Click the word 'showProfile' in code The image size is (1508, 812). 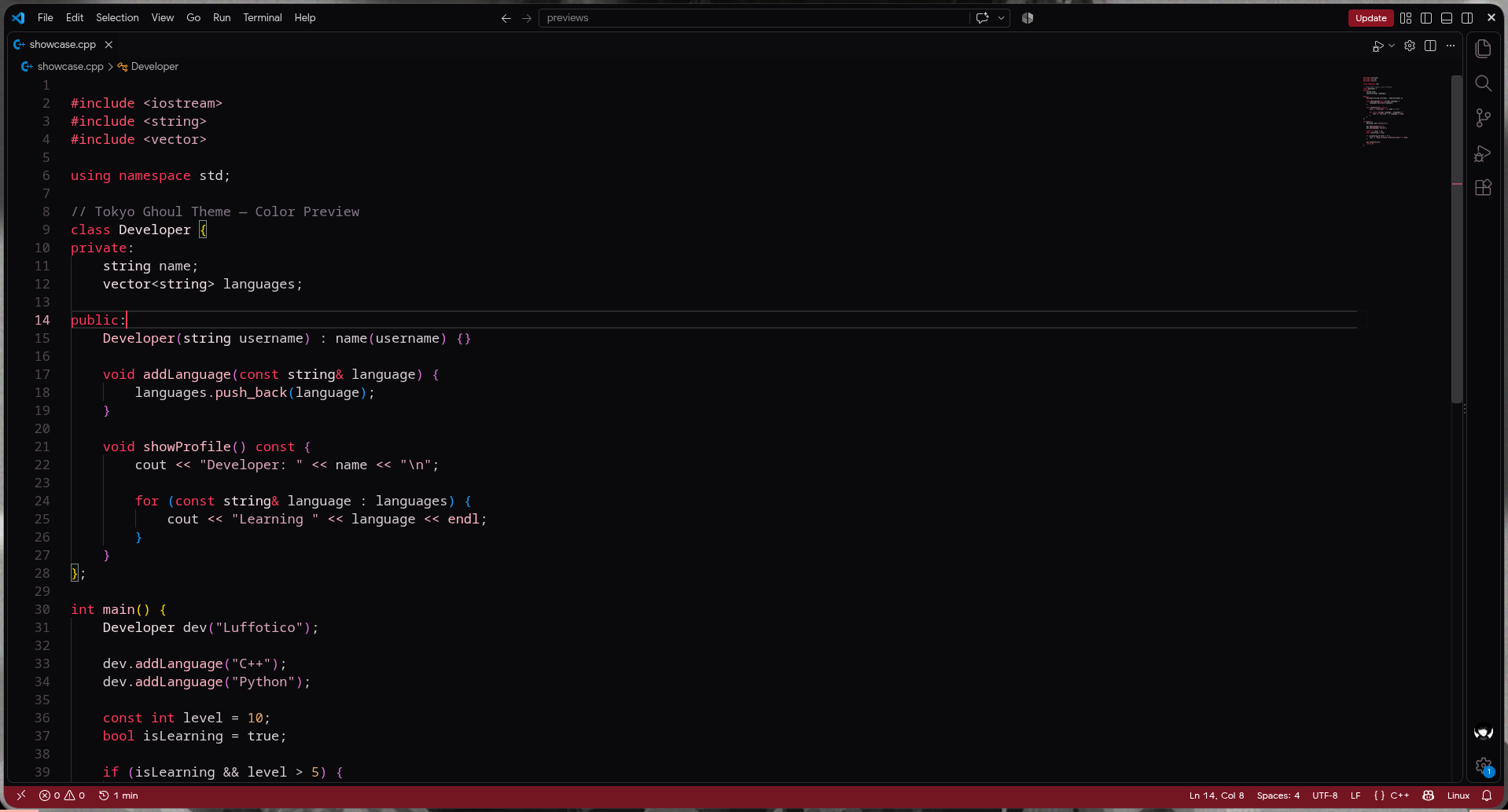pyautogui.click(x=187, y=446)
